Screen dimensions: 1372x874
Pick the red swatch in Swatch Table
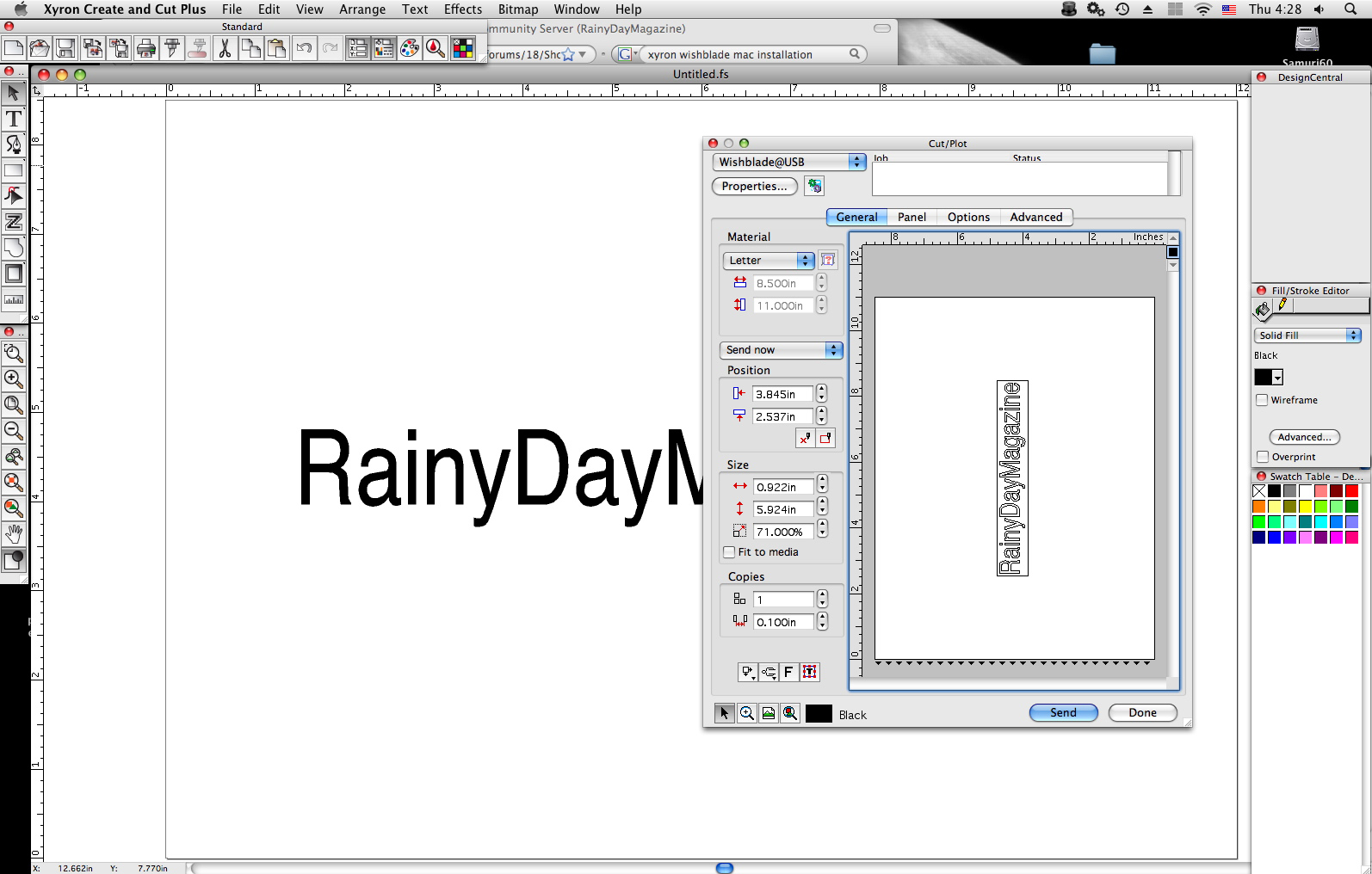[1351, 491]
